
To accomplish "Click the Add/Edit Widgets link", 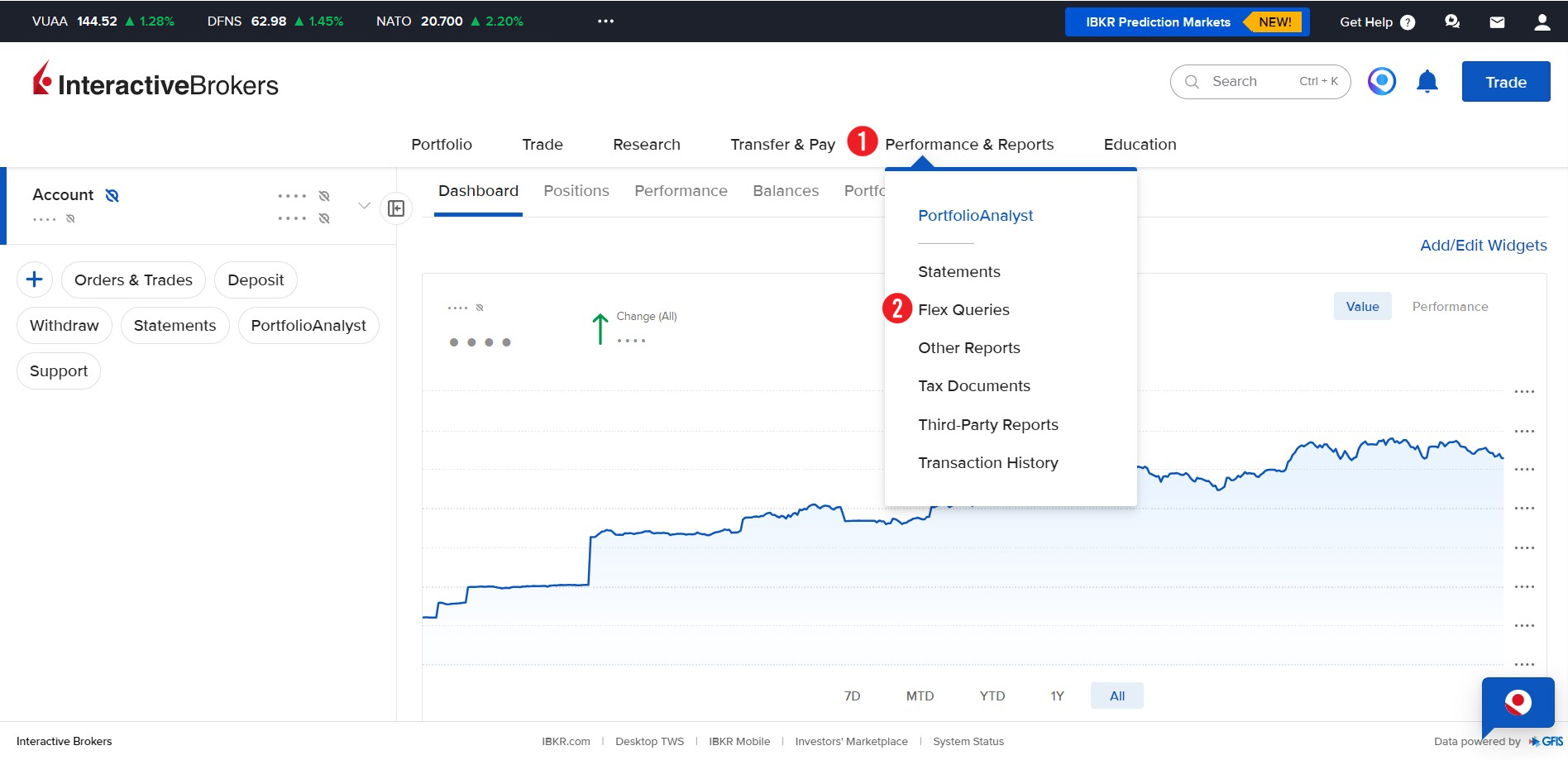I will 1483,246.
